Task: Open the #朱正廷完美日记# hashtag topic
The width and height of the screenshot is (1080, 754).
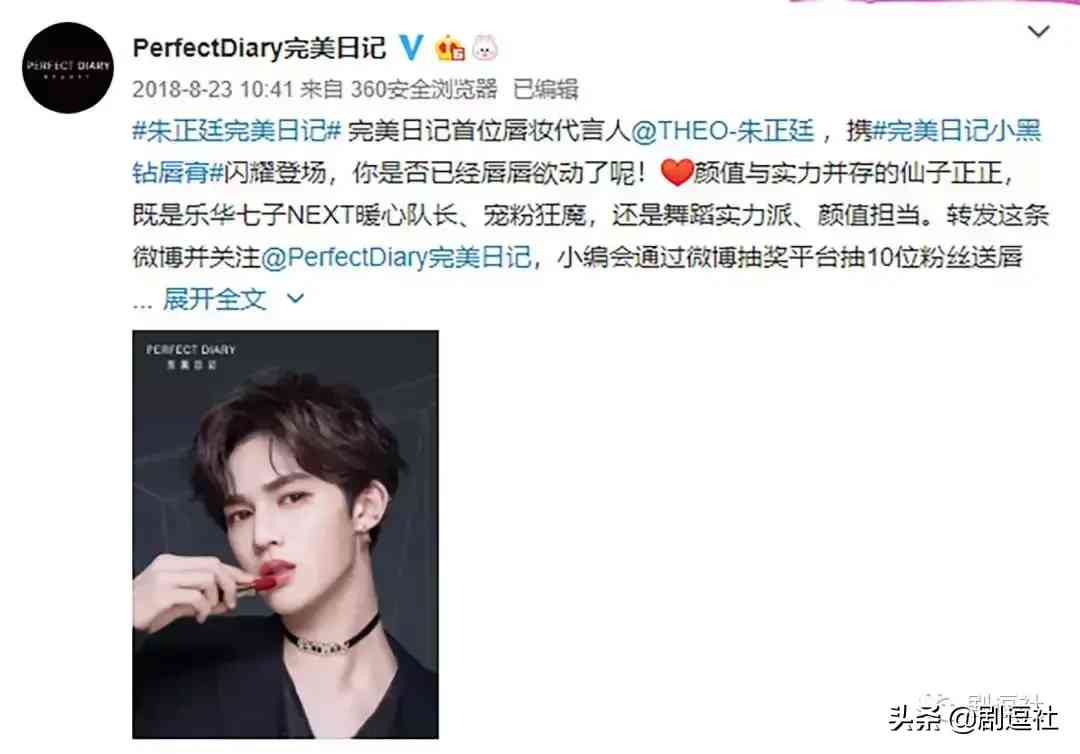Action: click(x=236, y=130)
